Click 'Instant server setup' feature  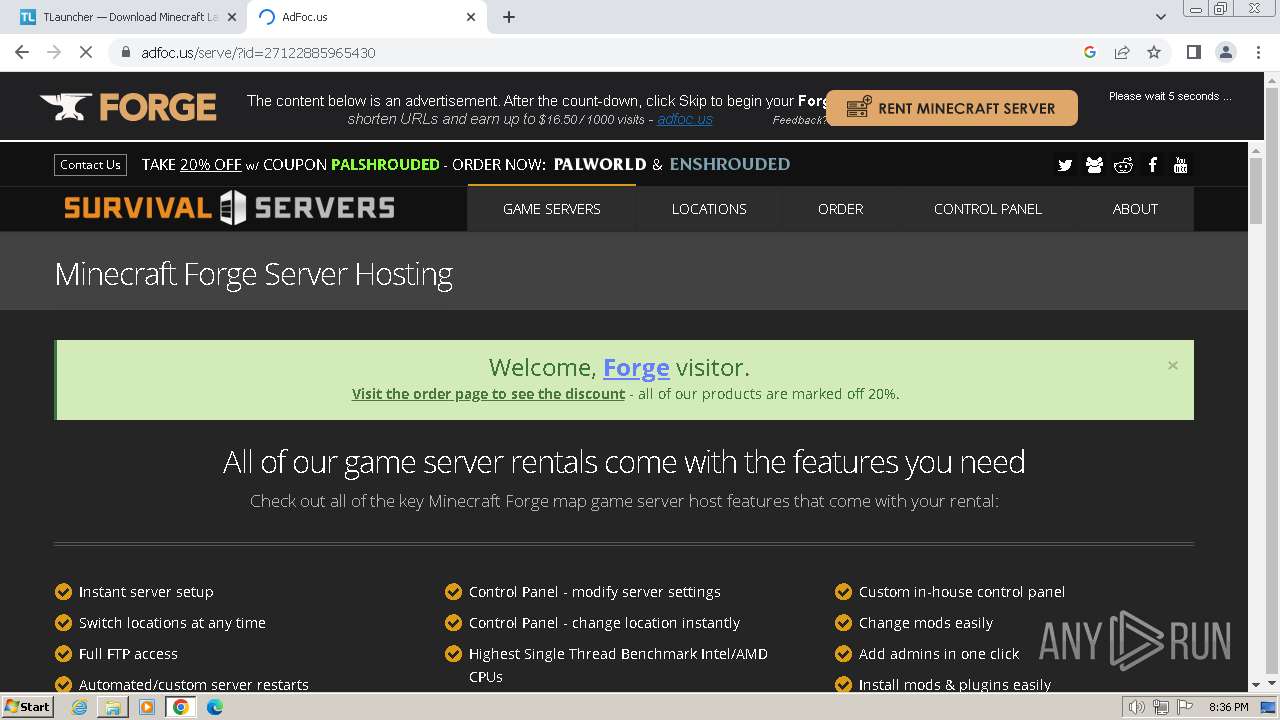(x=146, y=592)
